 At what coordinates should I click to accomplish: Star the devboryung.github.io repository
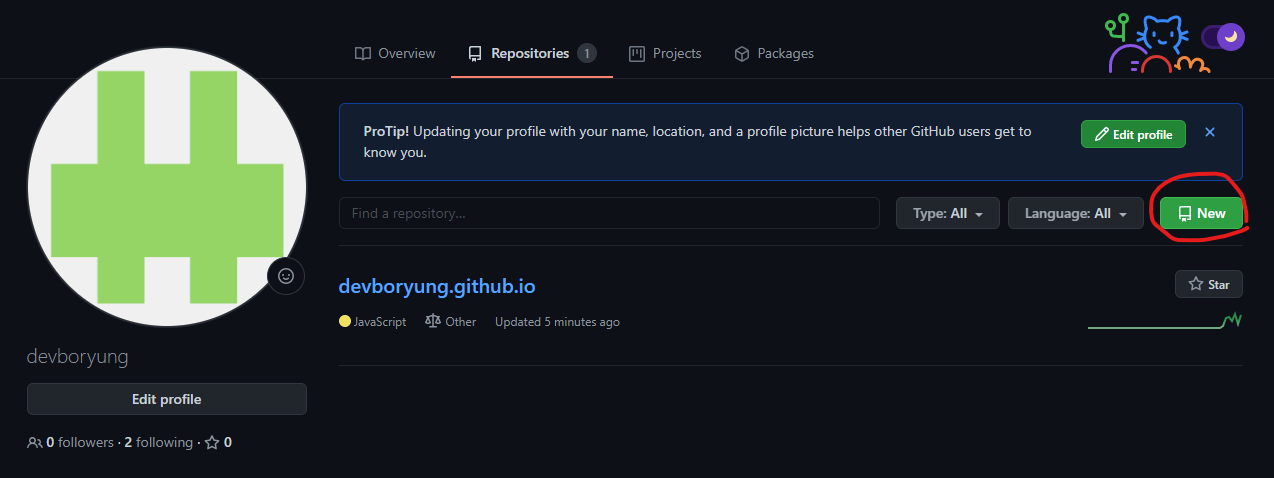[x=1209, y=284]
